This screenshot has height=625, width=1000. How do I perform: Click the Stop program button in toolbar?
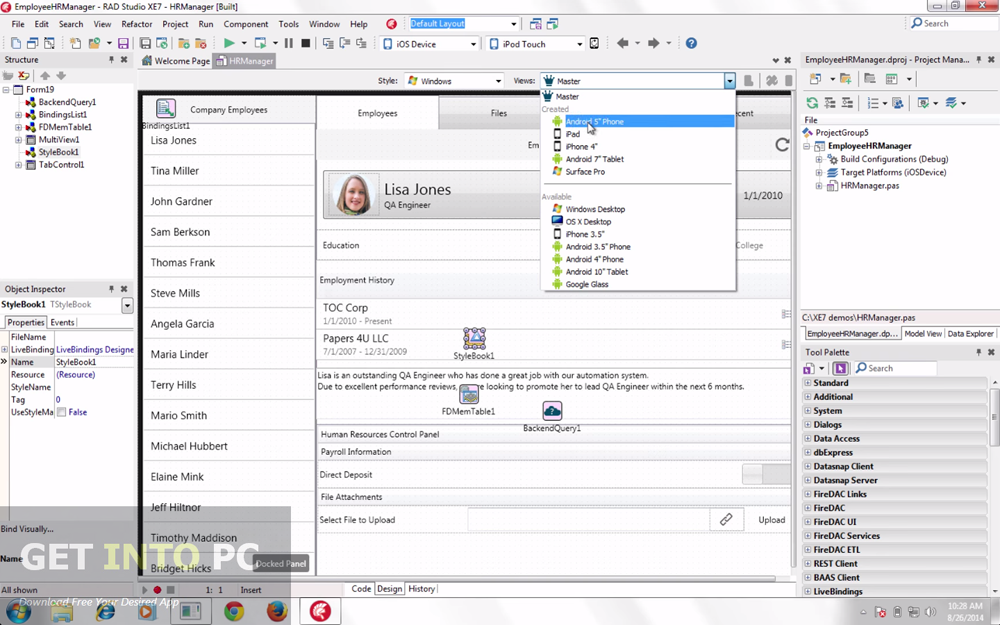tap(305, 43)
